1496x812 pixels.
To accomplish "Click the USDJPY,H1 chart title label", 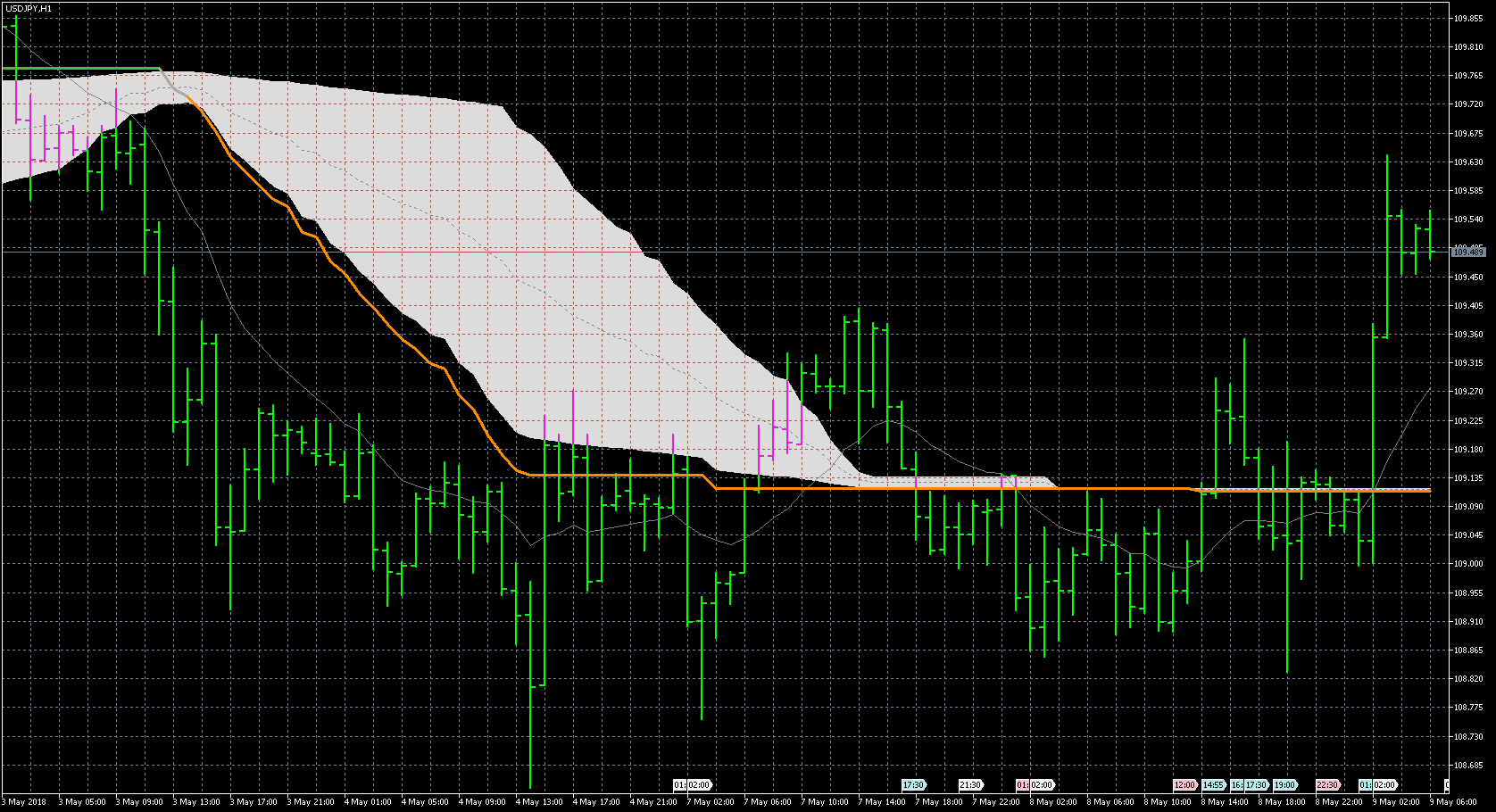I will [x=29, y=8].
